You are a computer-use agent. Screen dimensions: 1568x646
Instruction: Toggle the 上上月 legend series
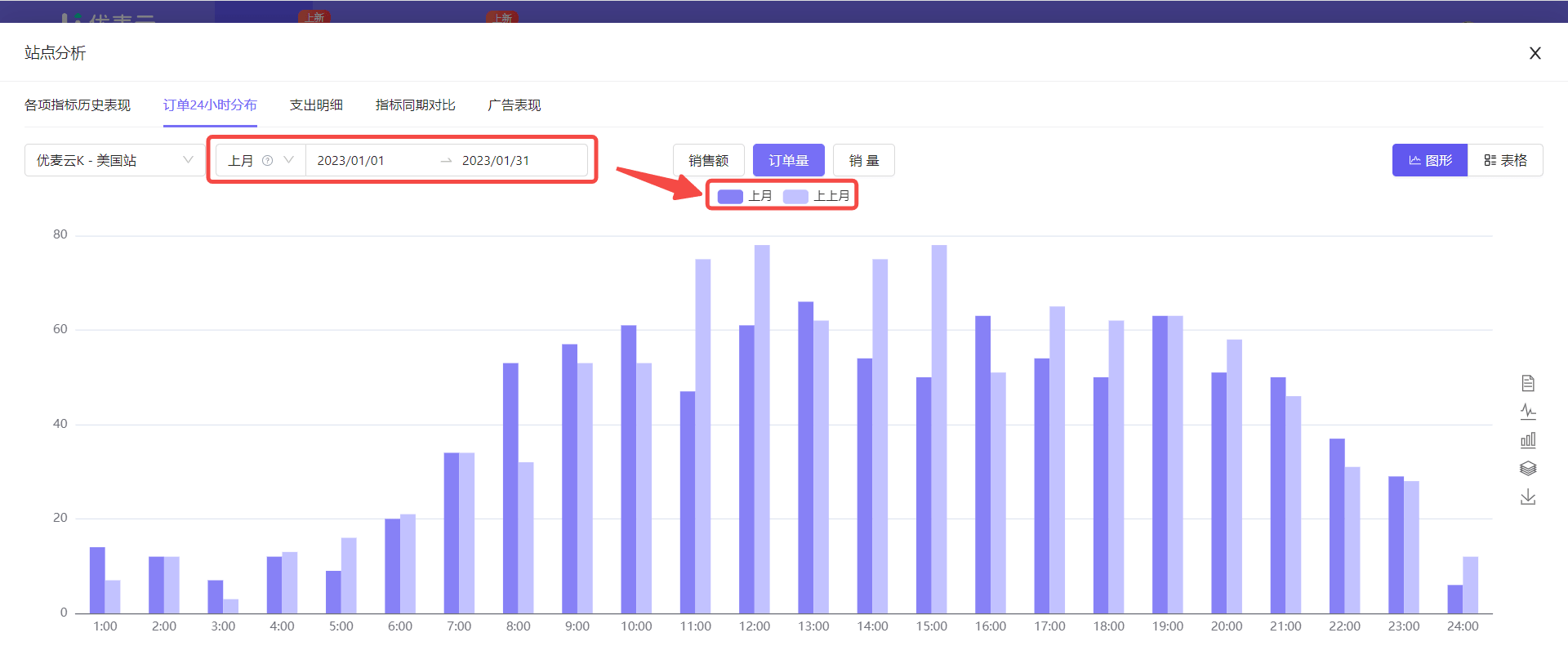point(816,196)
